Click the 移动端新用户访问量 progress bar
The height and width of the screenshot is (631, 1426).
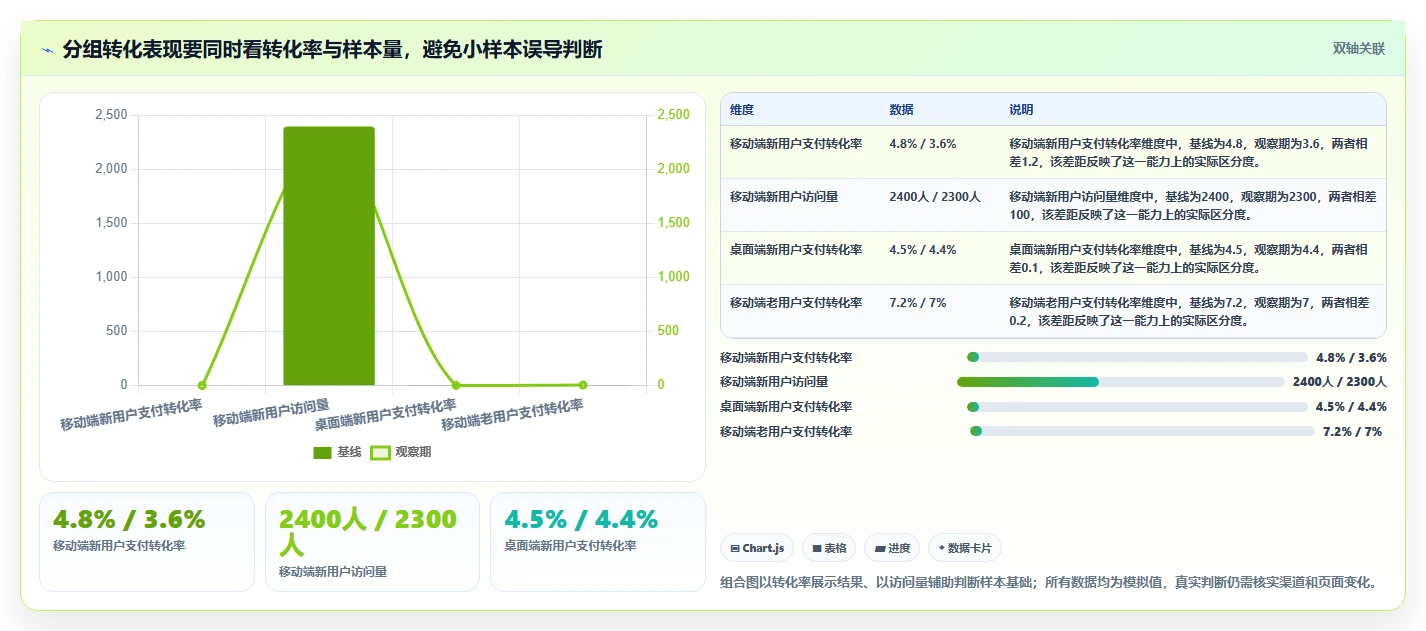pyautogui.click(x=1120, y=382)
